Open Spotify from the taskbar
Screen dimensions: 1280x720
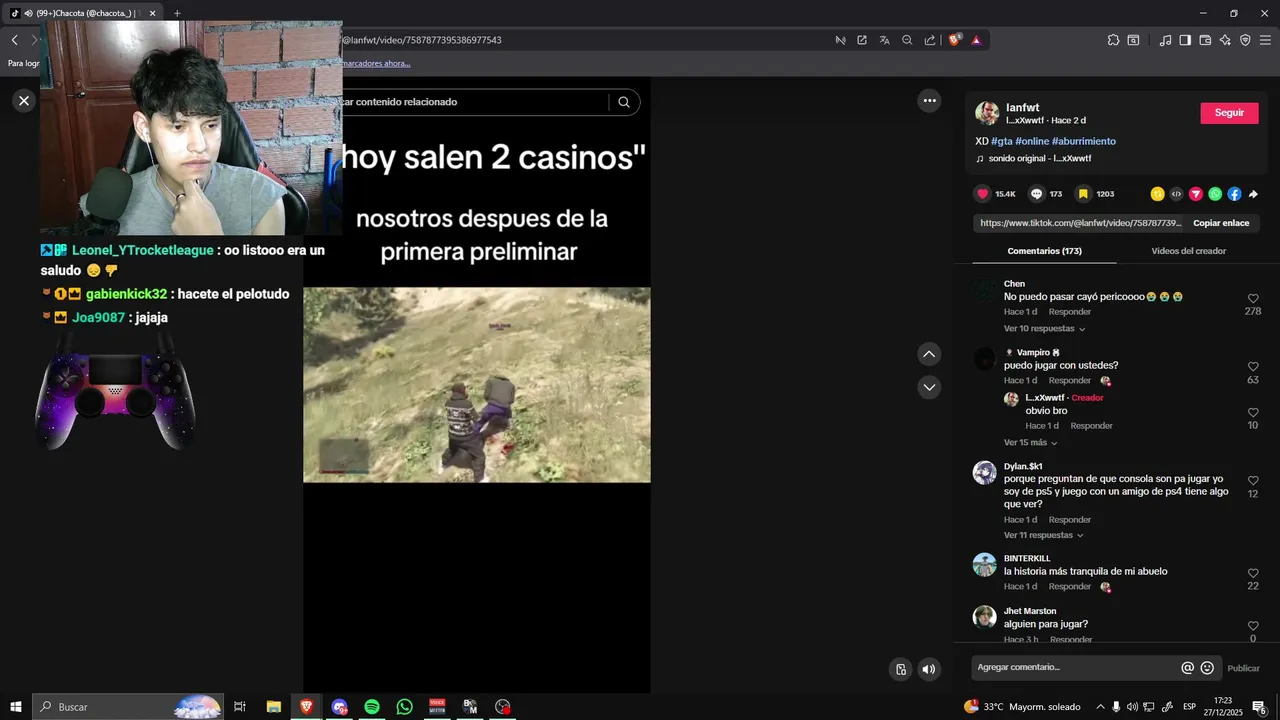point(372,707)
